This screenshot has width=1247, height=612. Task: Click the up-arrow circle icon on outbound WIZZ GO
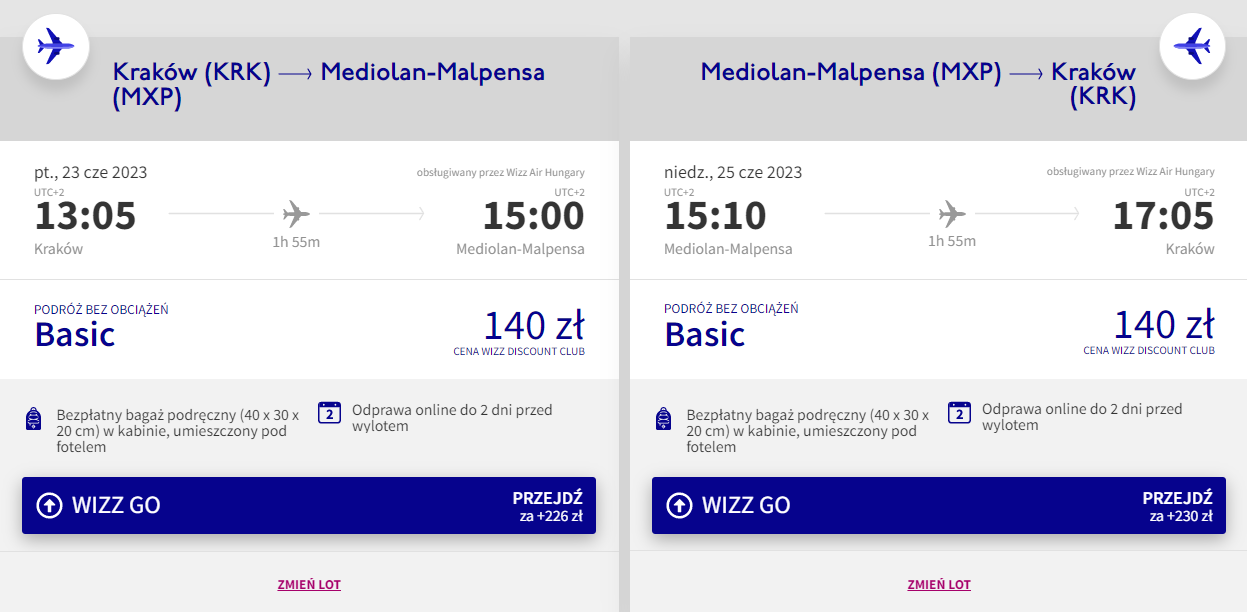pyautogui.click(x=49, y=505)
